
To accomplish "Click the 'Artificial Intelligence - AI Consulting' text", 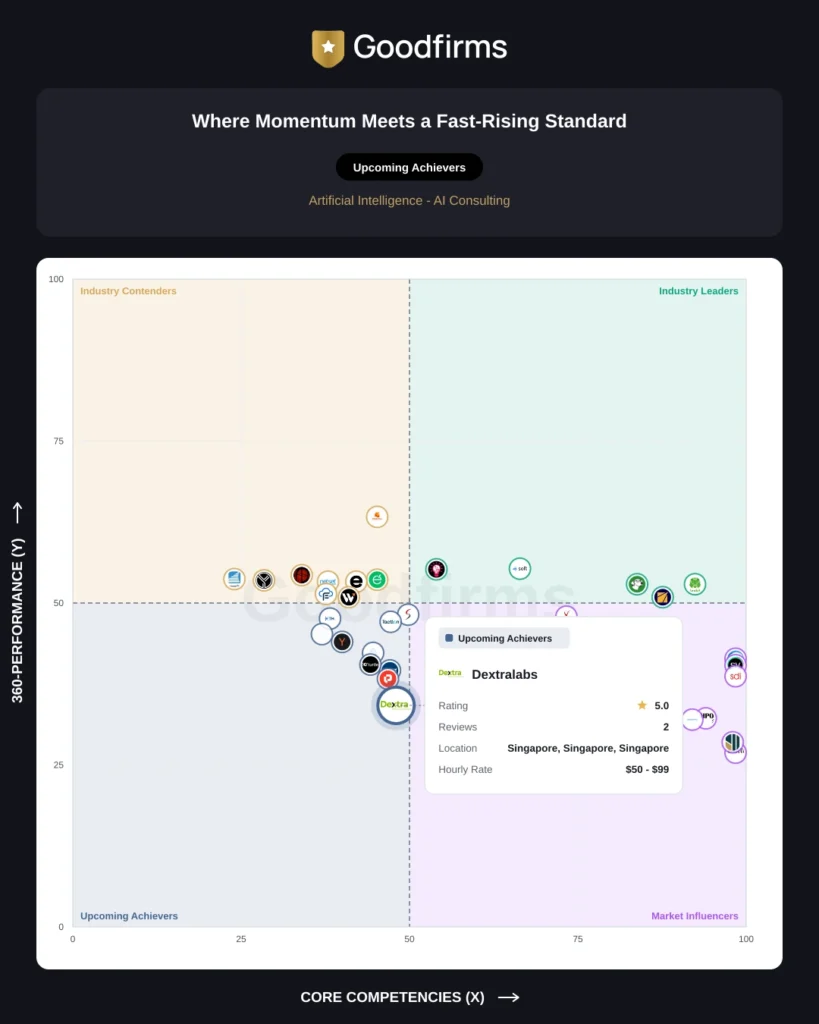I will [410, 200].
